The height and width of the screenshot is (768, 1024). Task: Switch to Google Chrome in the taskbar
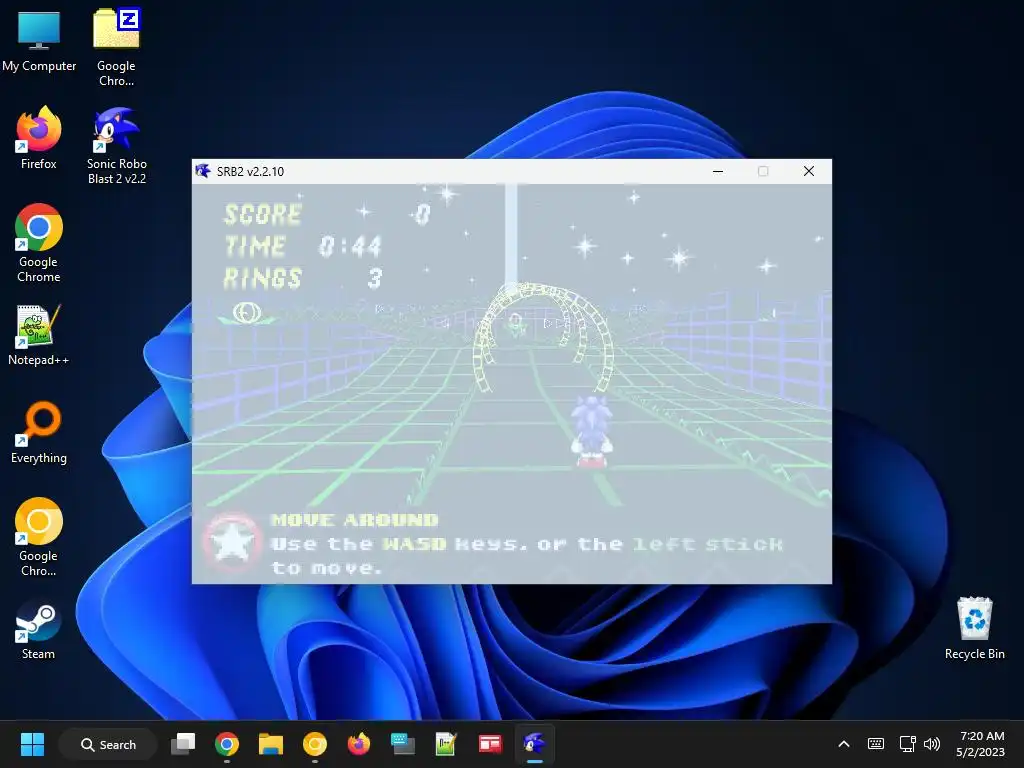pyautogui.click(x=227, y=744)
